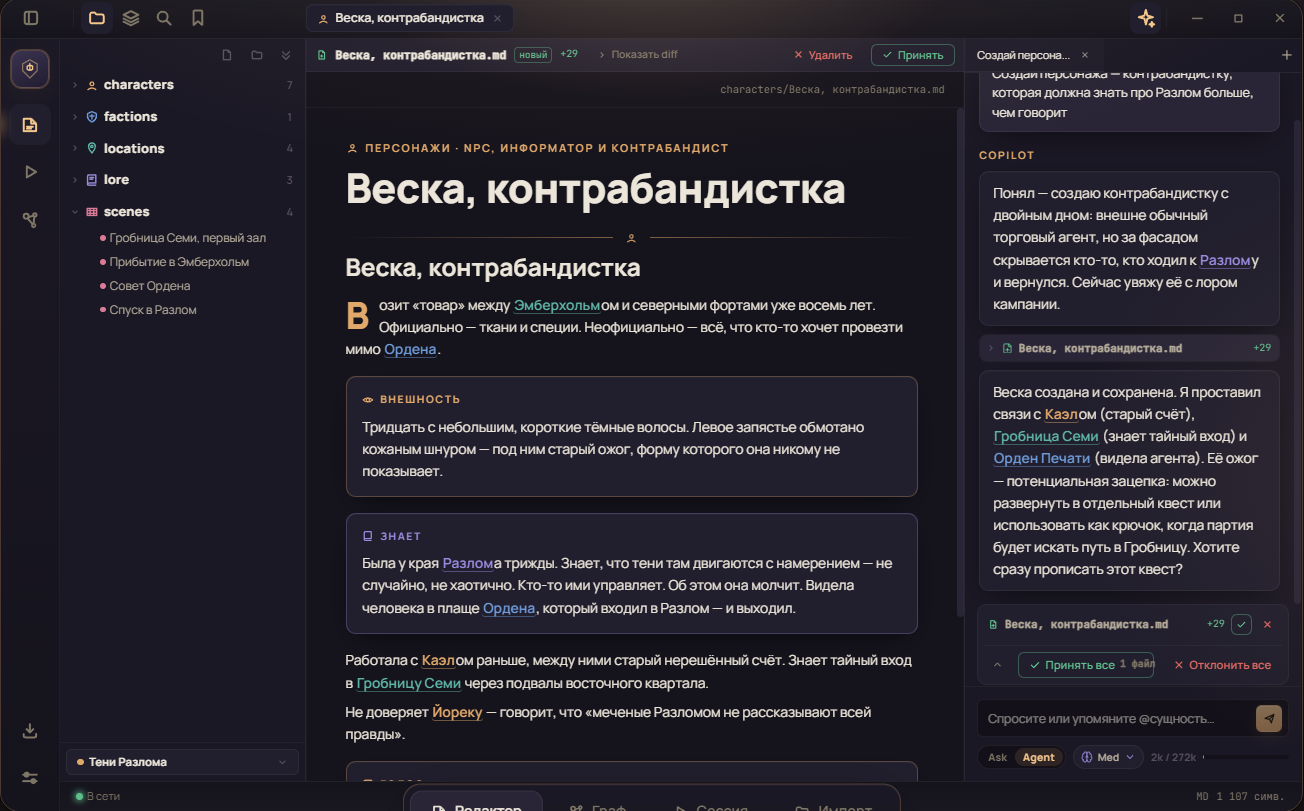Focus the copilot message input field
This screenshot has height=811, width=1304.
1115,718
